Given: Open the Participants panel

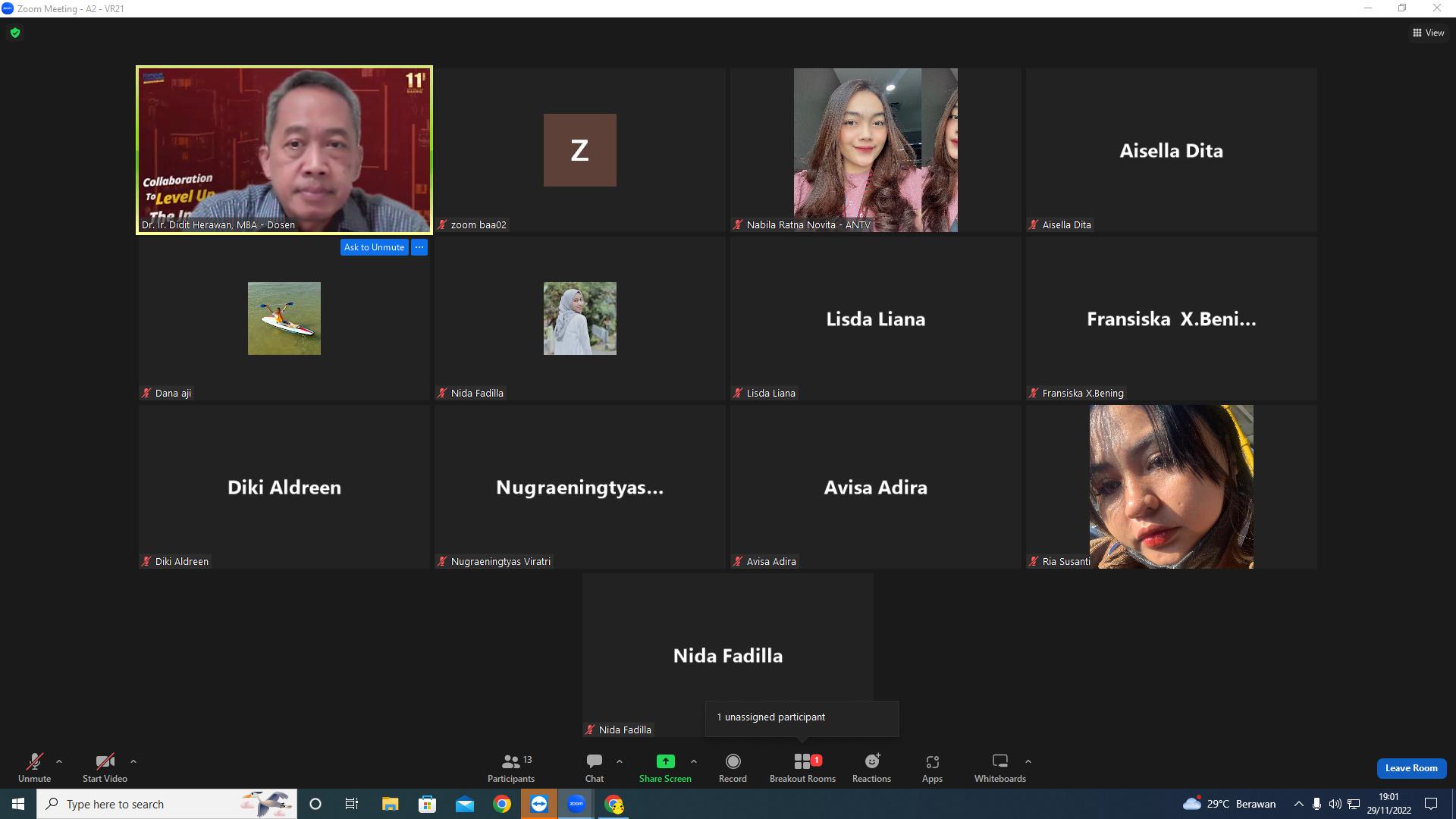Looking at the screenshot, I should (511, 767).
